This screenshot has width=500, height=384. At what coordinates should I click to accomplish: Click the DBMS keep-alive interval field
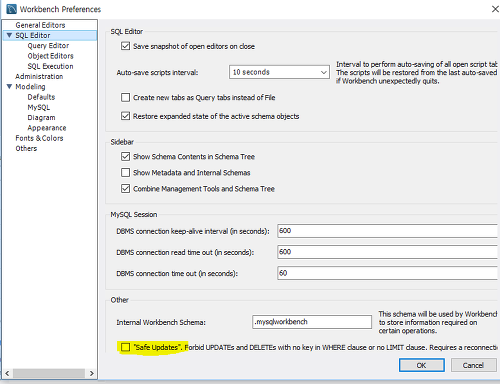pyautogui.click(x=388, y=231)
